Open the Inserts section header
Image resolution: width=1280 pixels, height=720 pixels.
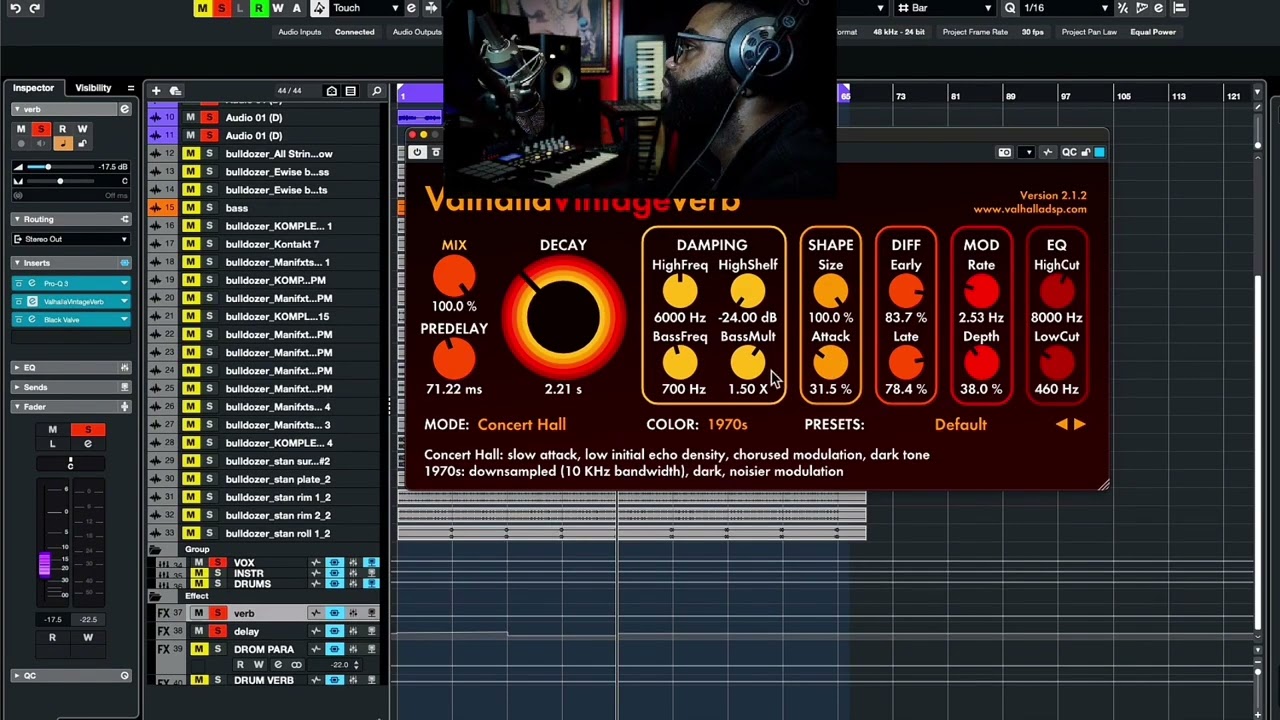coord(70,263)
